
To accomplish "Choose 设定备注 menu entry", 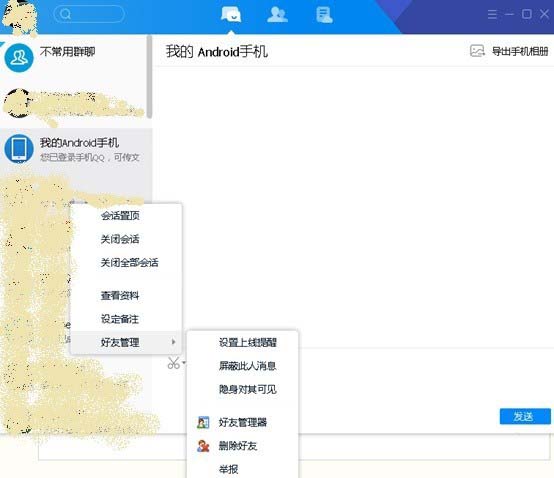I will [126, 319].
